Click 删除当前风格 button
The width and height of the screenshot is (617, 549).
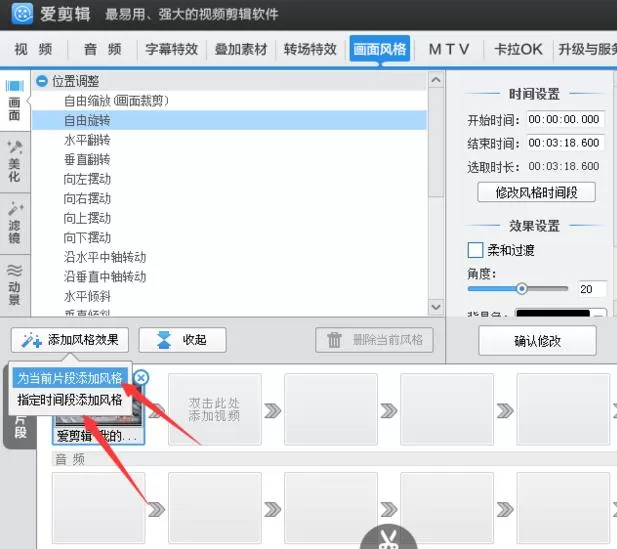(374, 340)
